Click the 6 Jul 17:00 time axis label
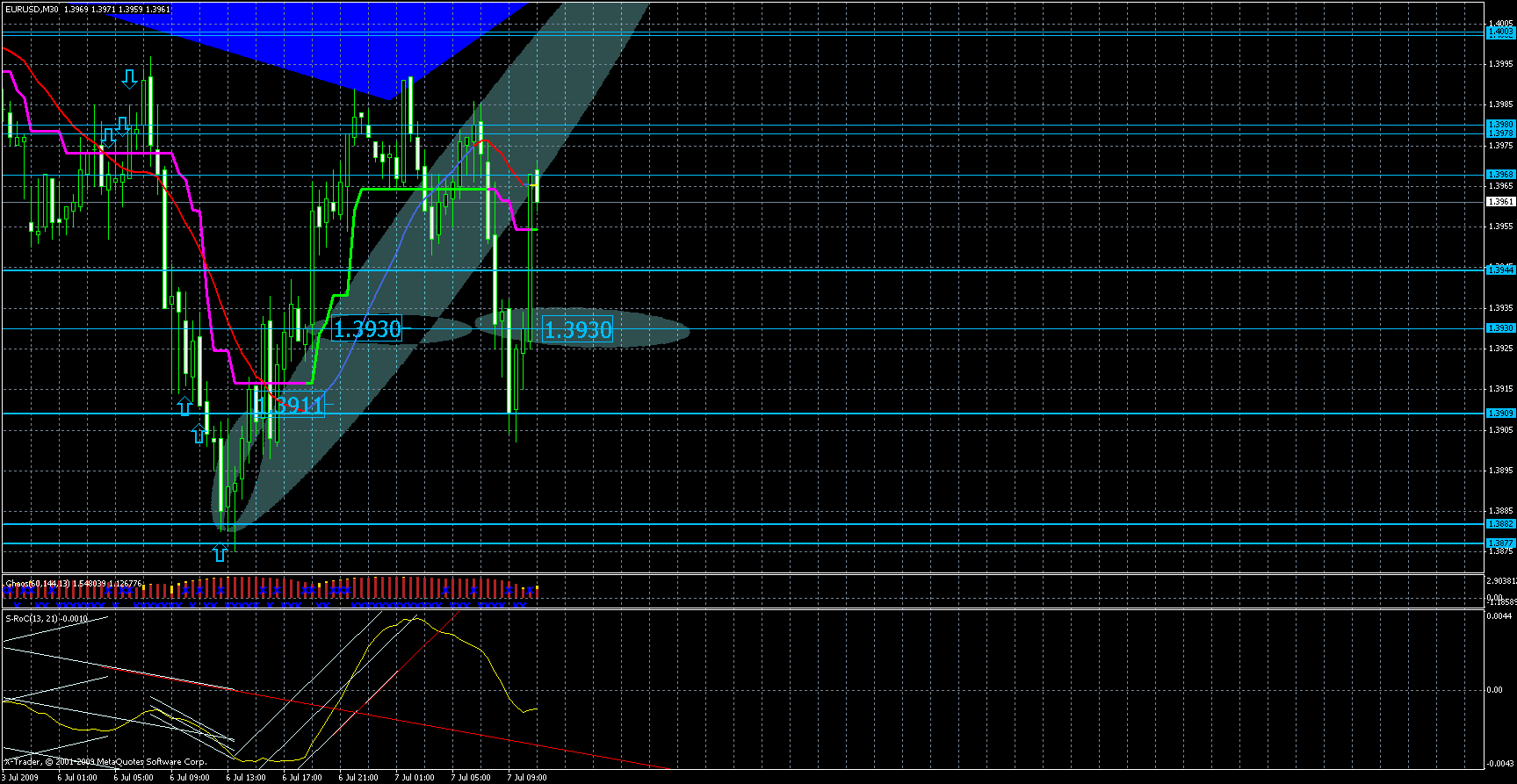Image resolution: width=1517 pixels, height=784 pixels. (302, 777)
